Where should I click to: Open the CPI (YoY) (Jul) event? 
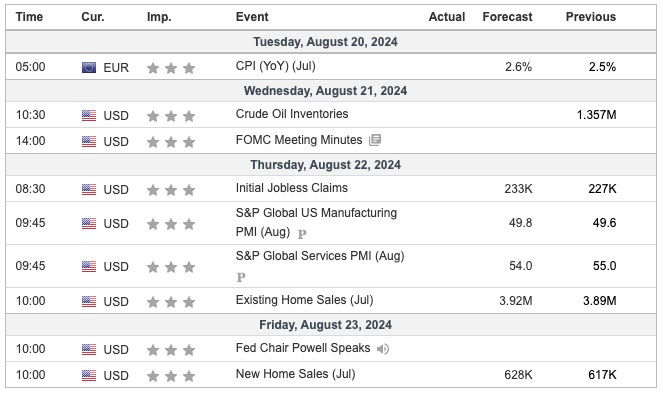tap(276, 66)
